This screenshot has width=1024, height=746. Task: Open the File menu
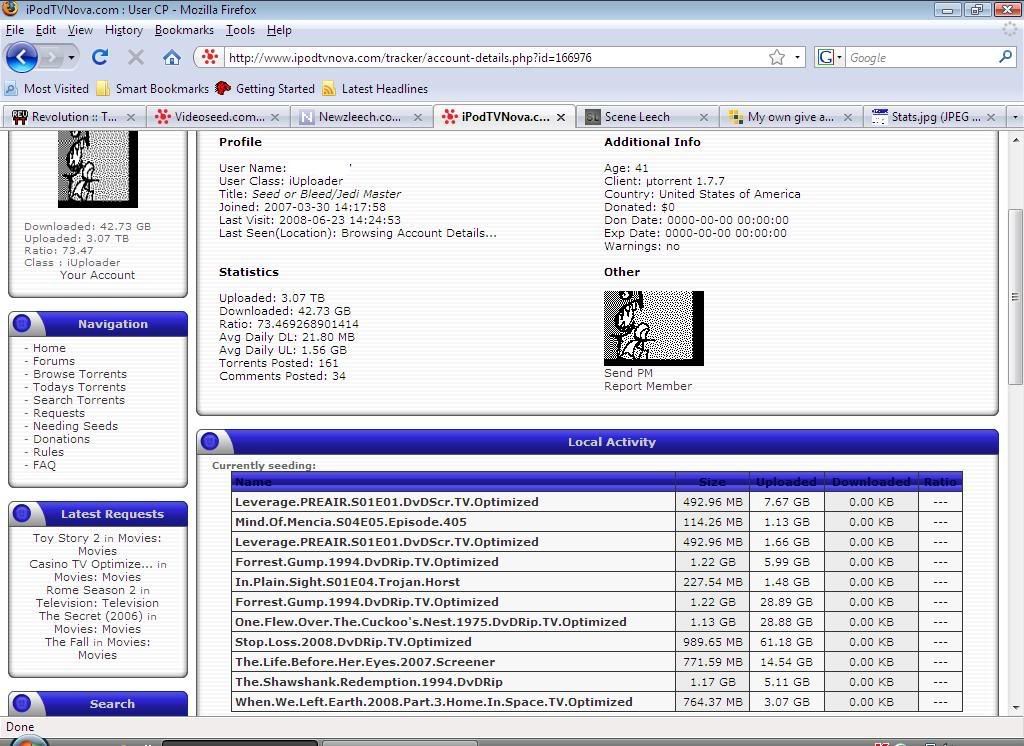point(15,30)
